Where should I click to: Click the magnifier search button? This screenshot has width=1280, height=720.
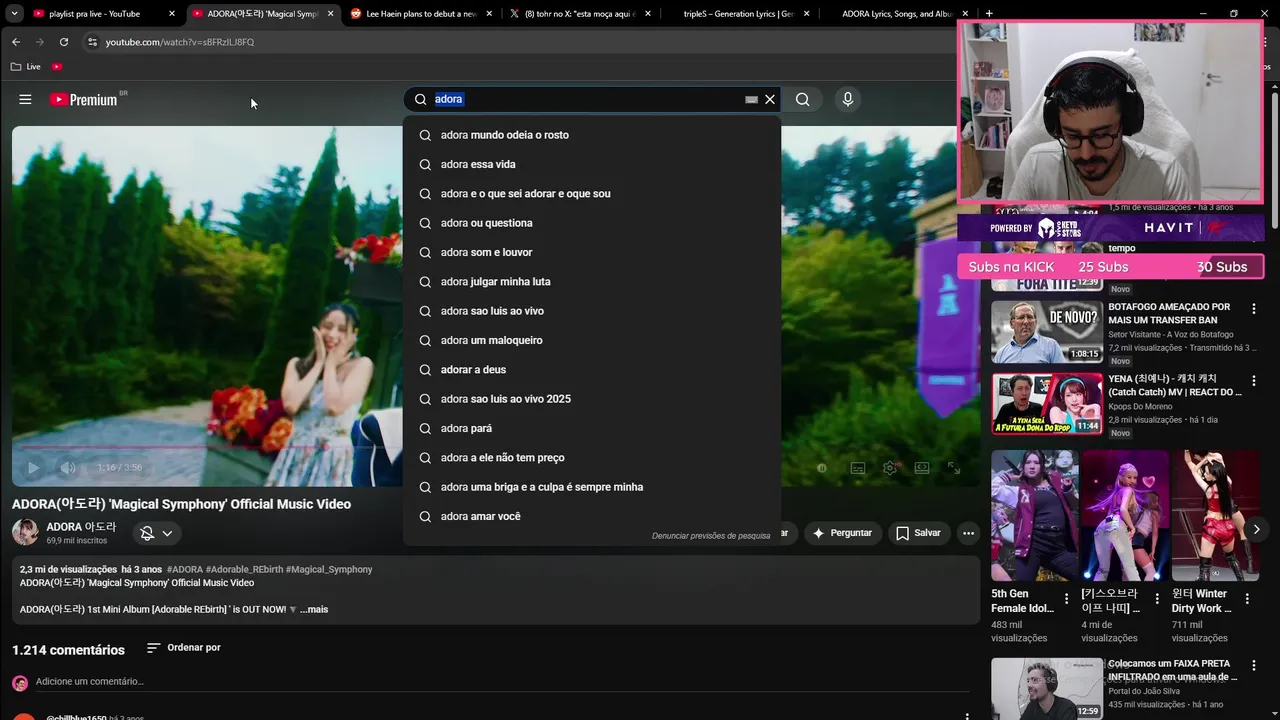pyautogui.click(x=803, y=99)
